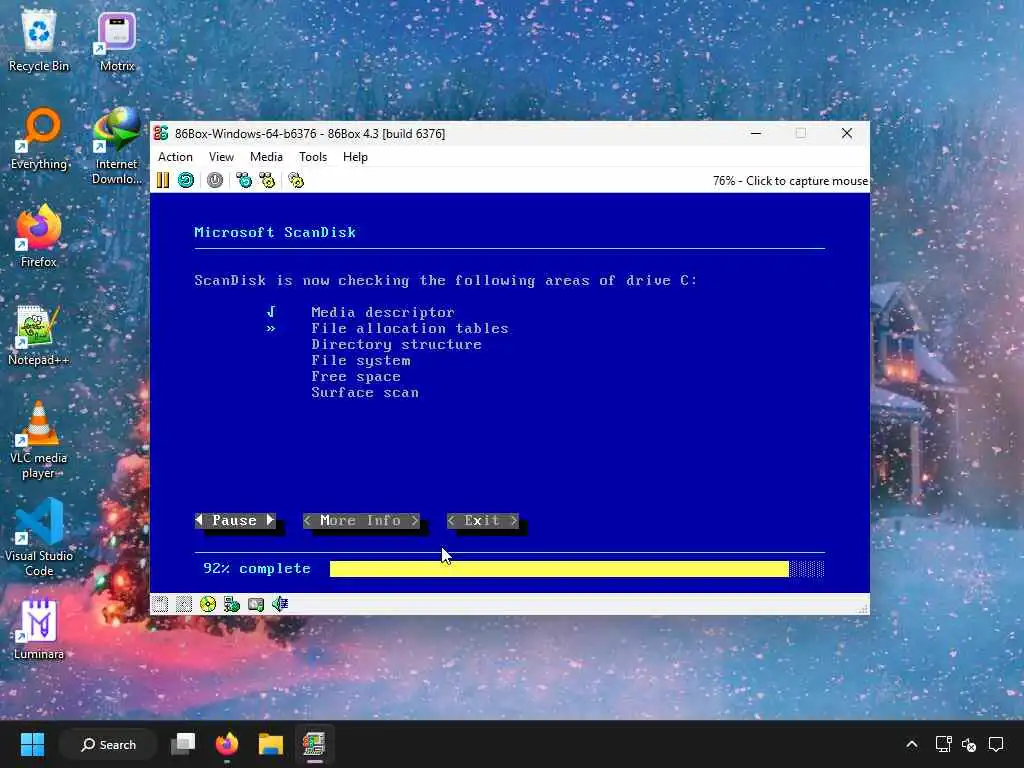Open Firefox from taskbar
Viewport: 1024px width, 768px height.
(227, 744)
